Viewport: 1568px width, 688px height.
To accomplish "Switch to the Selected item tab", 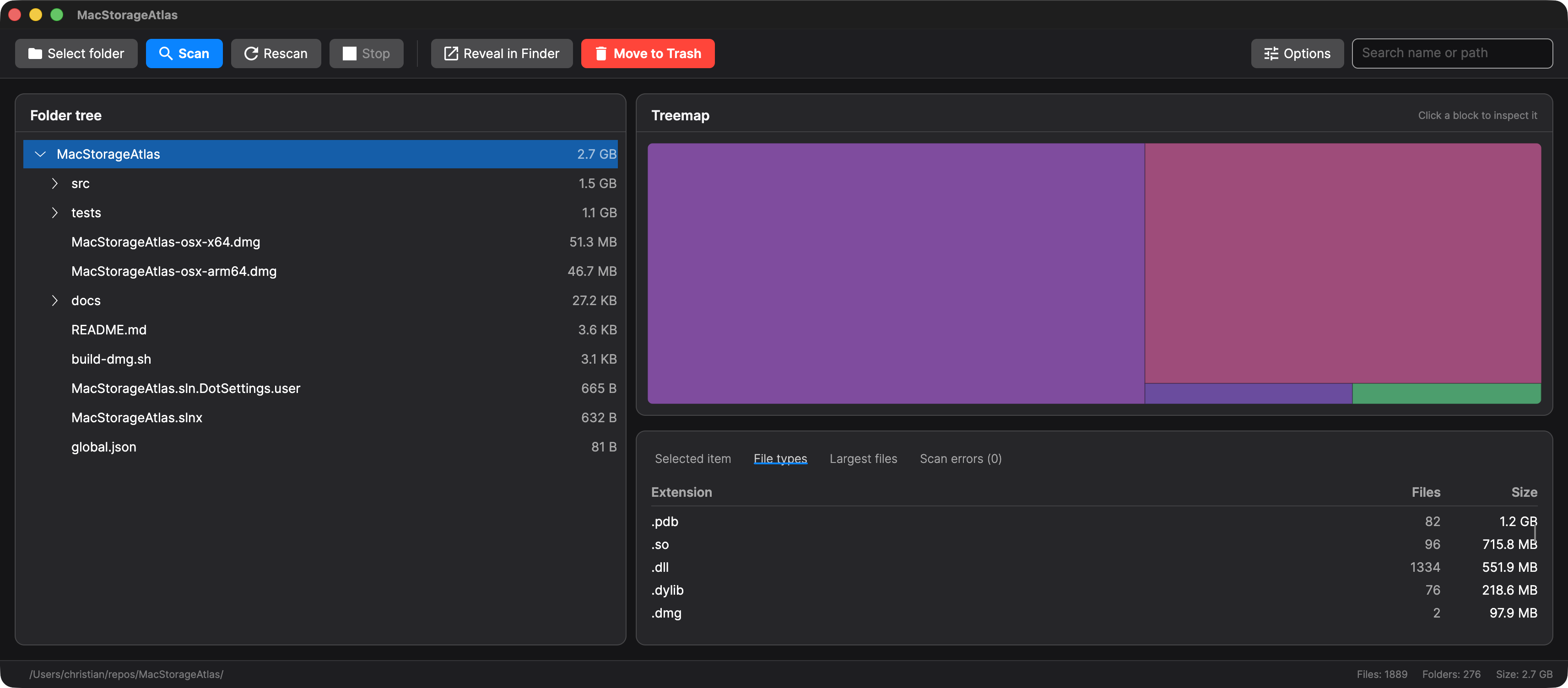I will pos(693,459).
